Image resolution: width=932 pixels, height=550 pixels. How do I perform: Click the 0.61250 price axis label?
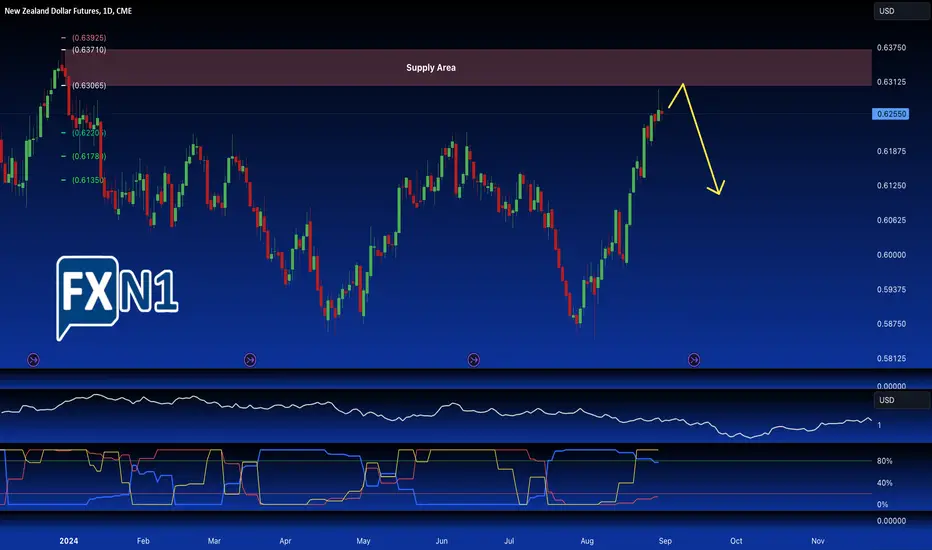coord(892,186)
